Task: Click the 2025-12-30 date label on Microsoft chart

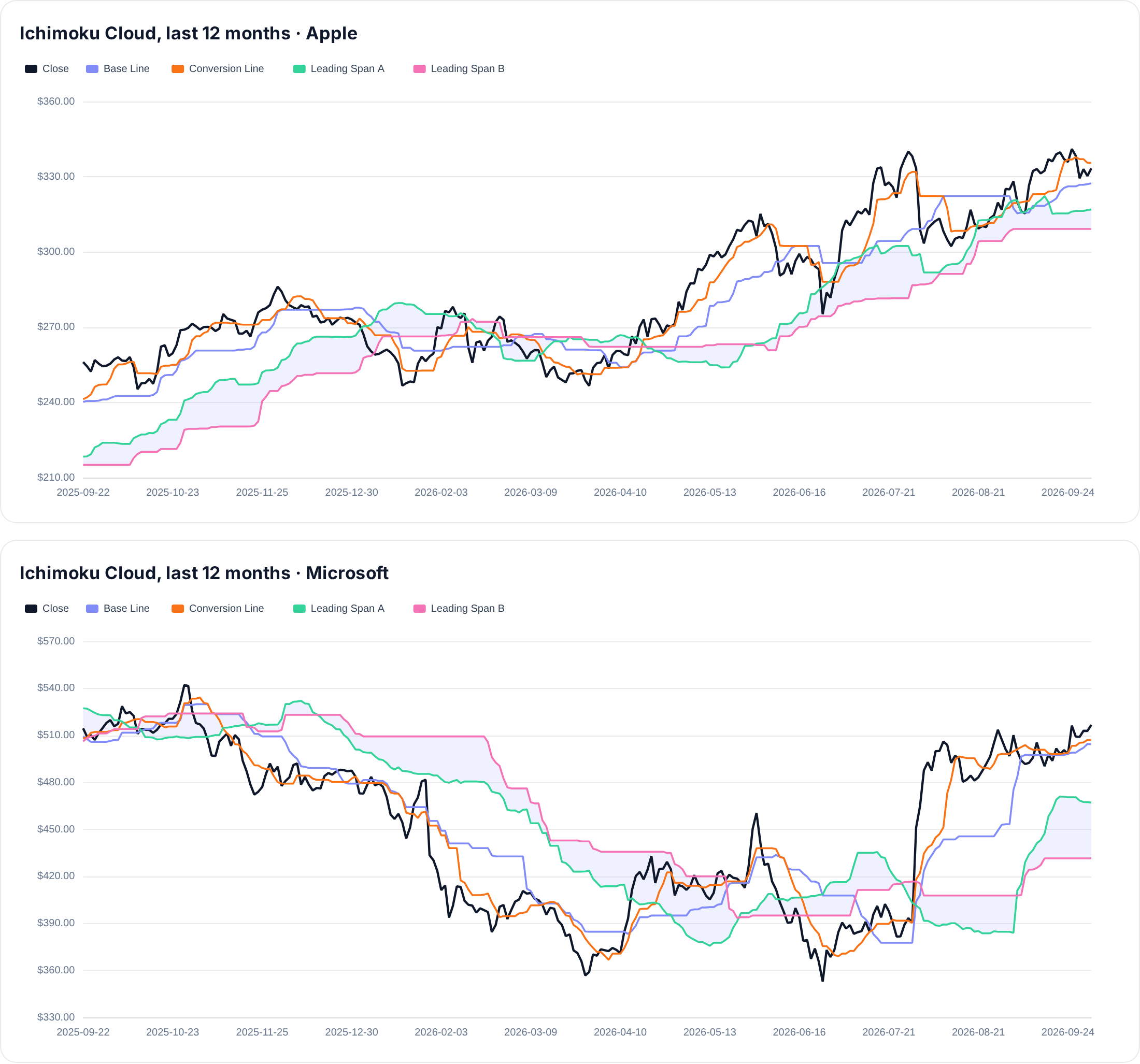Action: (351, 1032)
